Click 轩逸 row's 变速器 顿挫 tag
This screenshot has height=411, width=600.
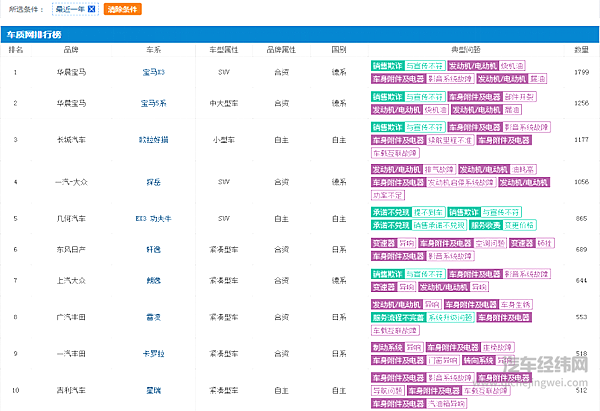coord(532,243)
